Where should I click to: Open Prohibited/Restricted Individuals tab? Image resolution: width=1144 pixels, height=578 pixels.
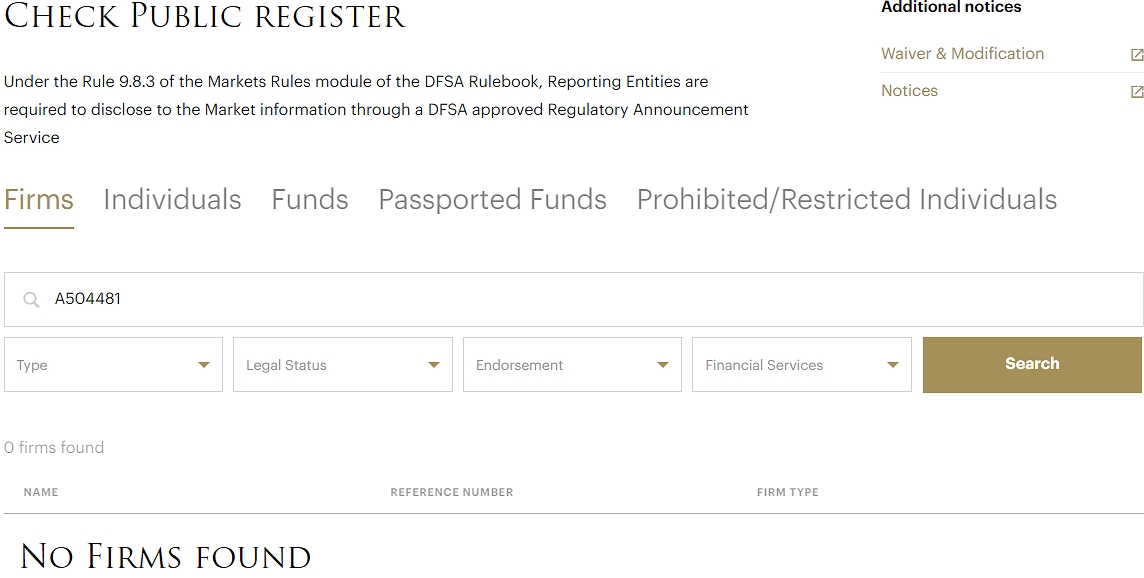click(847, 200)
